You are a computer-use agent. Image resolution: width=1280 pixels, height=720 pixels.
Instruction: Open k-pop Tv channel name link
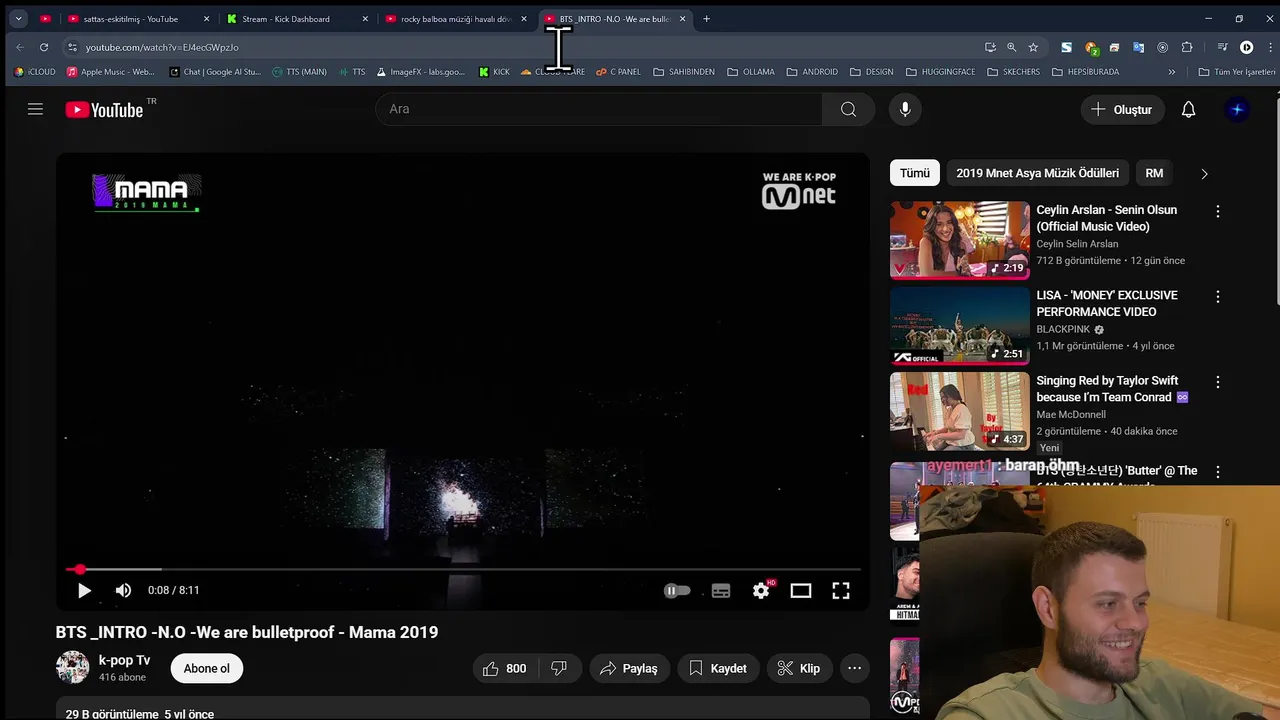click(x=124, y=660)
